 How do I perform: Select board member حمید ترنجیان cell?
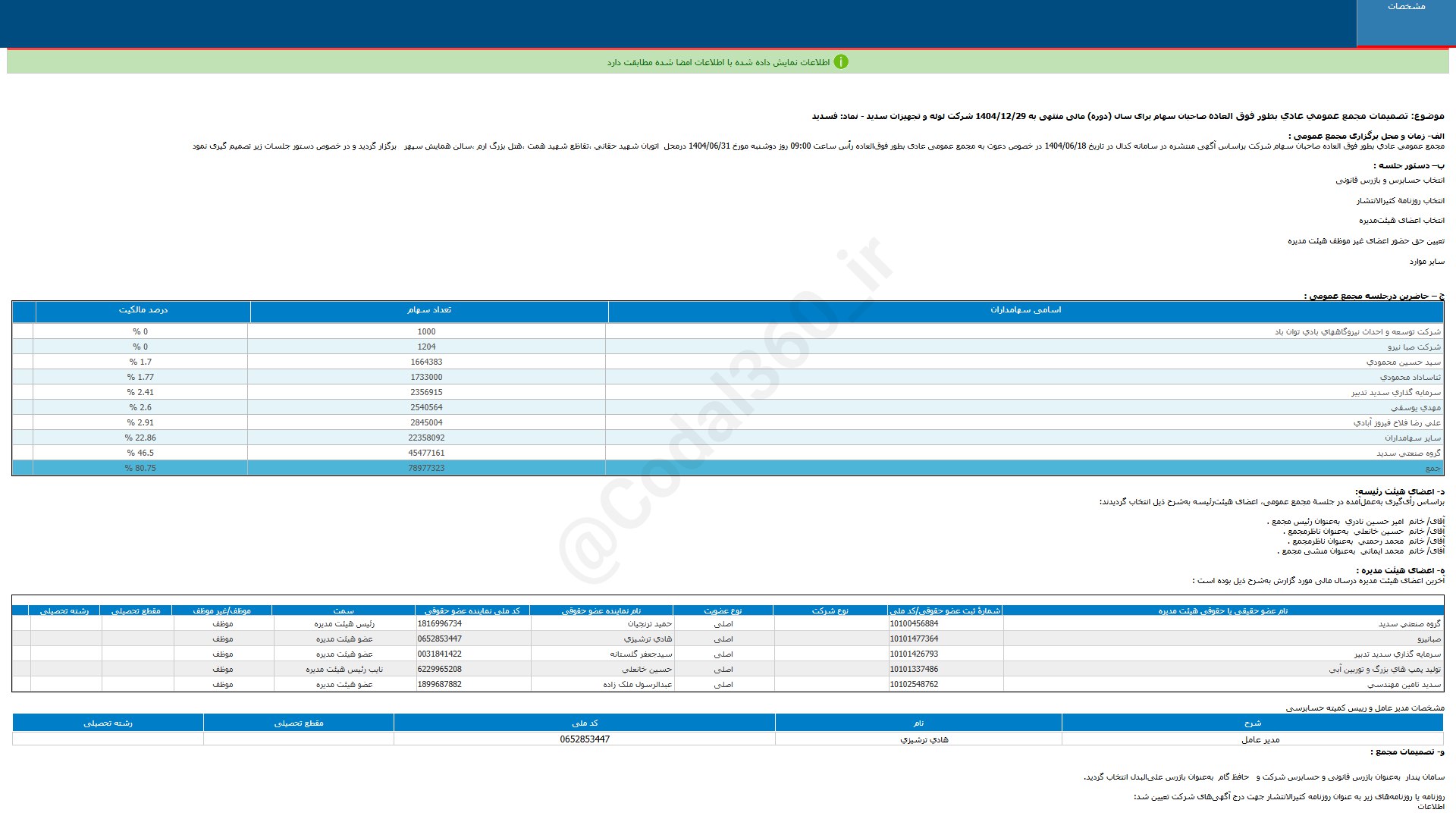[x=649, y=623]
